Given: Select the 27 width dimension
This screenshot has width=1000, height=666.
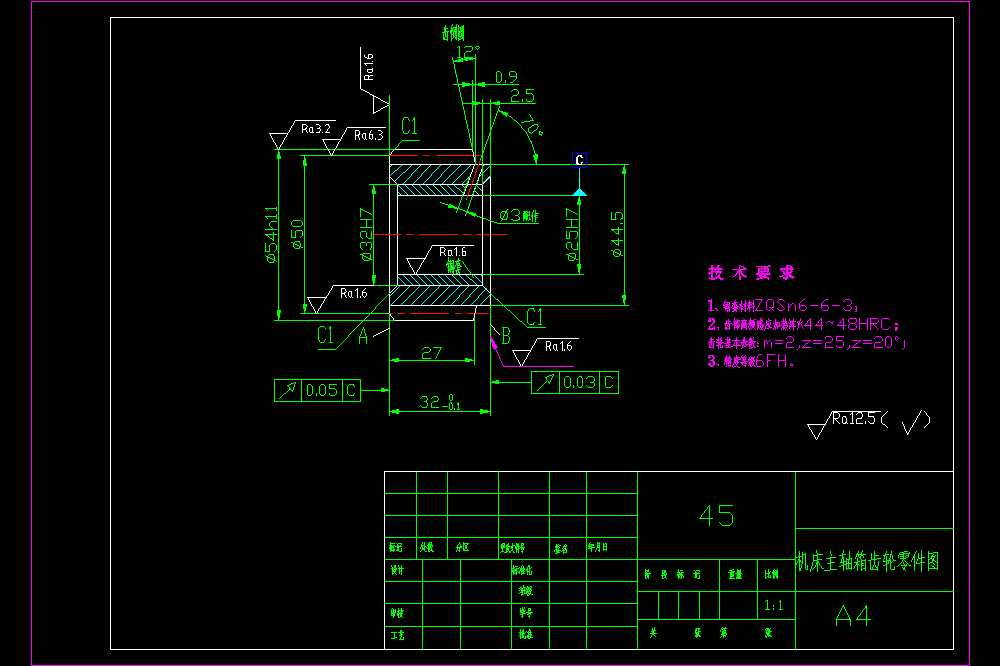Looking at the screenshot, I should [431, 353].
